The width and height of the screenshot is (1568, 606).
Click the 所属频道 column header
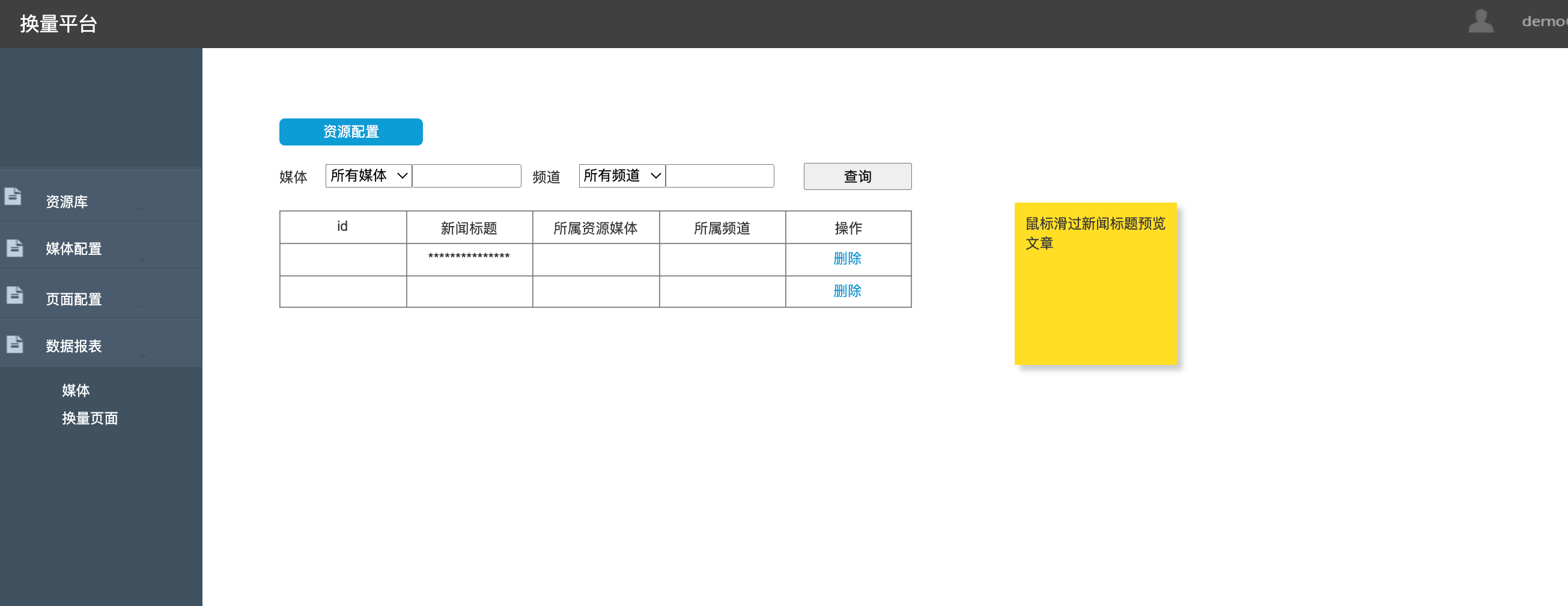pos(722,228)
